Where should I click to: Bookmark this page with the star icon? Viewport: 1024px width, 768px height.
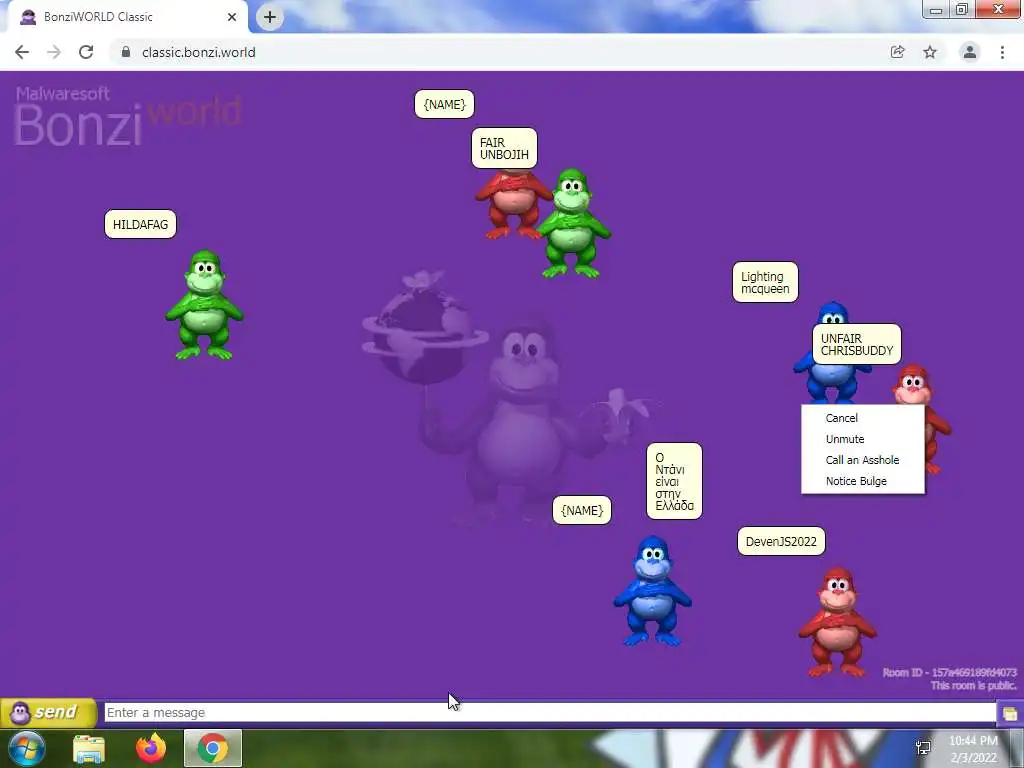[930, 52]
